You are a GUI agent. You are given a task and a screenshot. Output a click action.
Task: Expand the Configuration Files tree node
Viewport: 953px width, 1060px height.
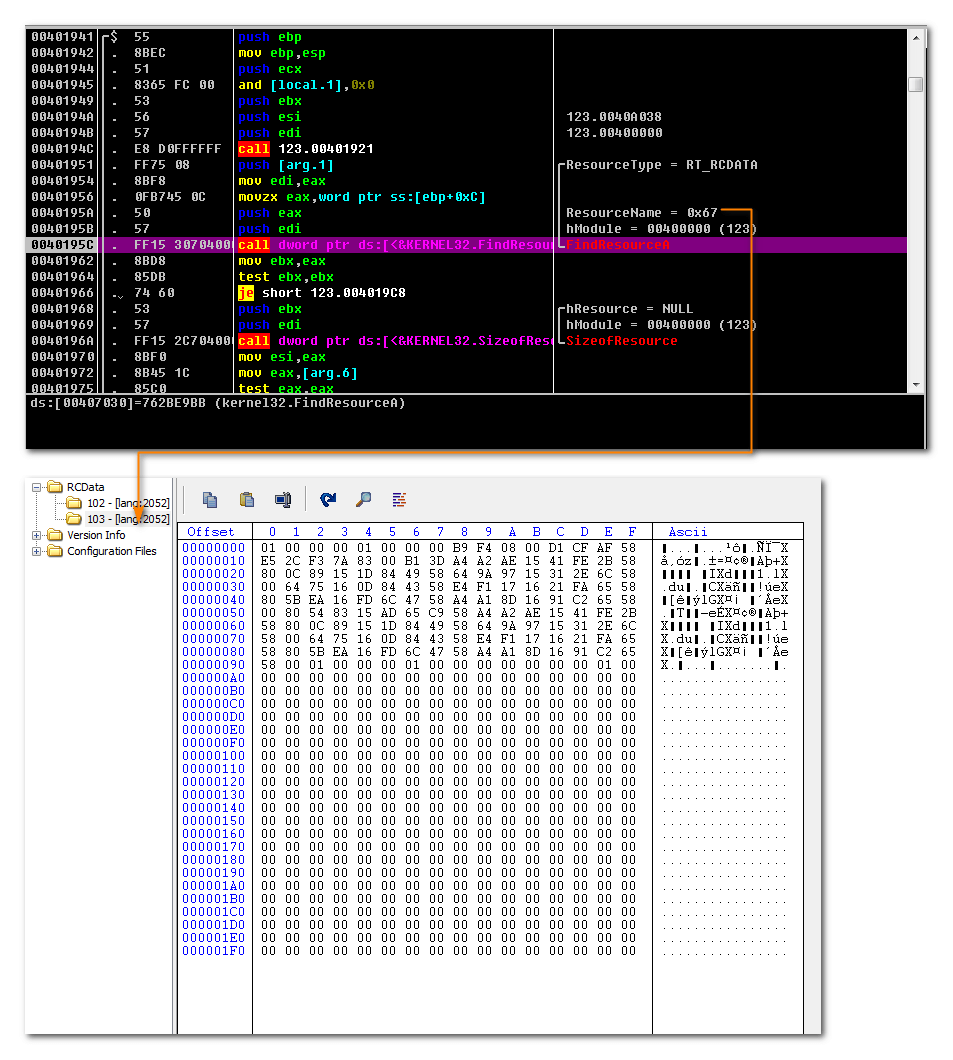37,552
